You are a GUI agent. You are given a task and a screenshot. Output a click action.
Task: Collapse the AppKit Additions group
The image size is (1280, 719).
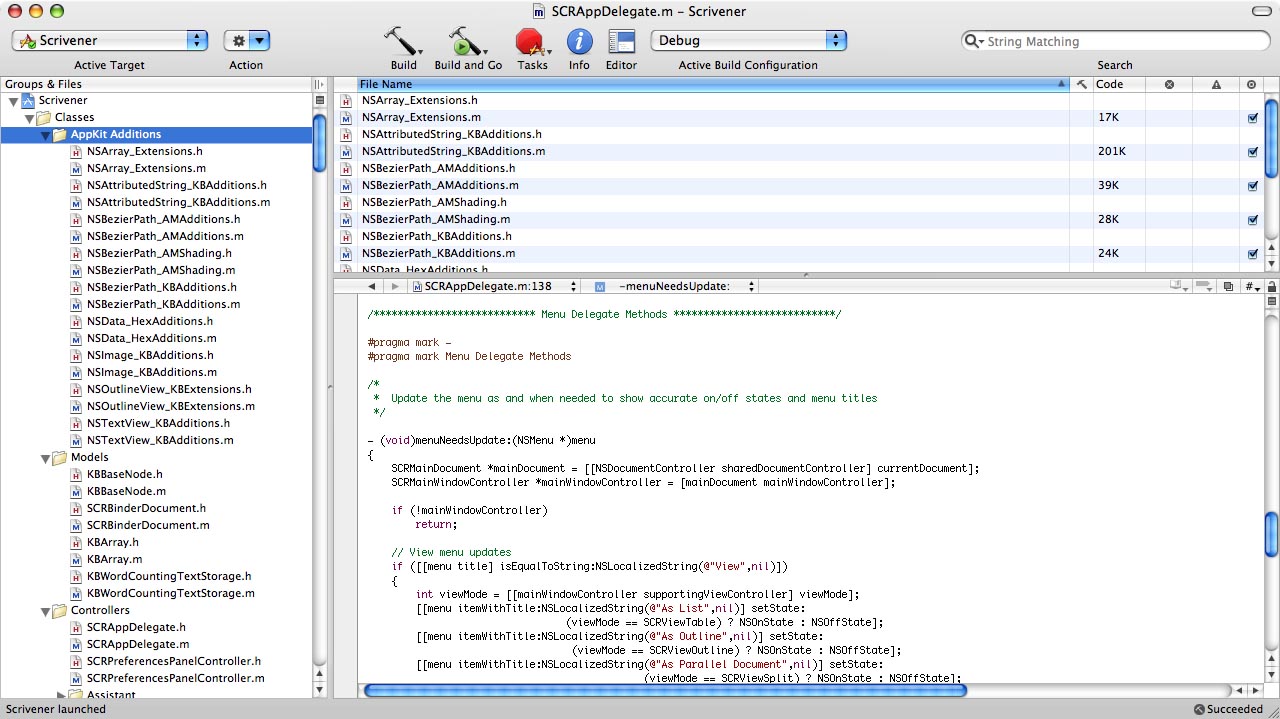[45, 135]
